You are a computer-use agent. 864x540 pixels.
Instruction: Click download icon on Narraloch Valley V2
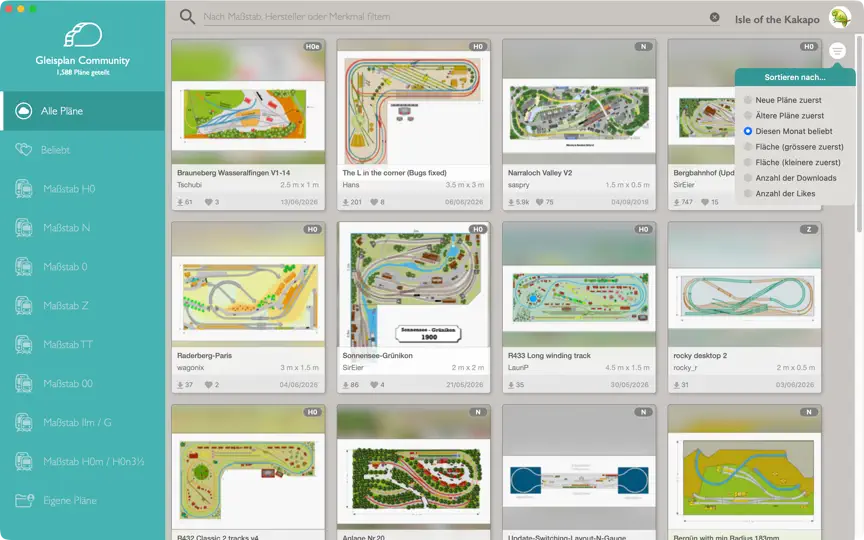point(511,202)
